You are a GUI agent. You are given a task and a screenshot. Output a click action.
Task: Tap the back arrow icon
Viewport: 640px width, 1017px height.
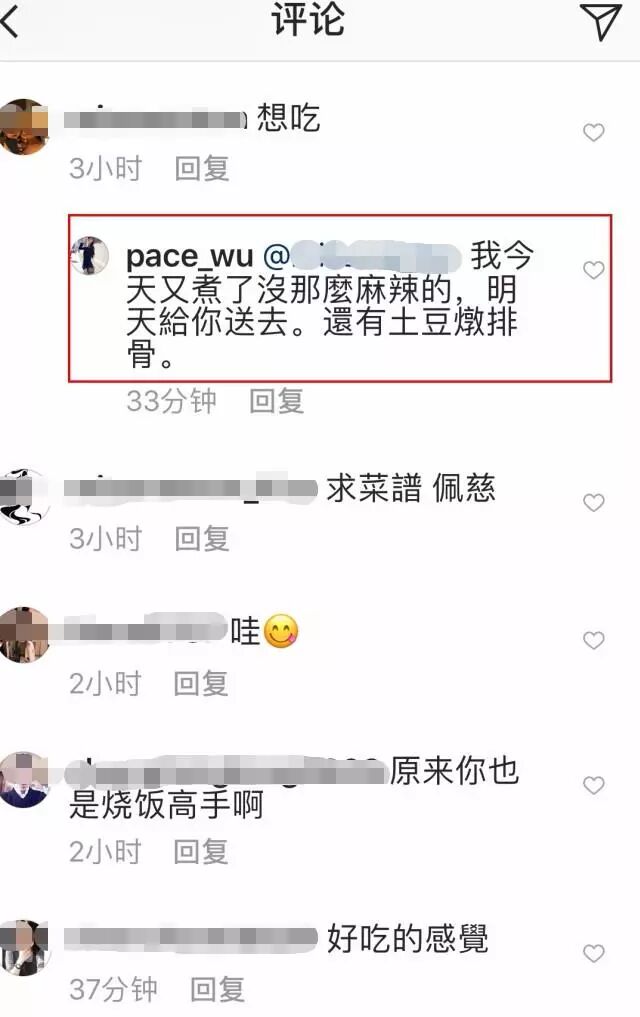coord(9,22)
